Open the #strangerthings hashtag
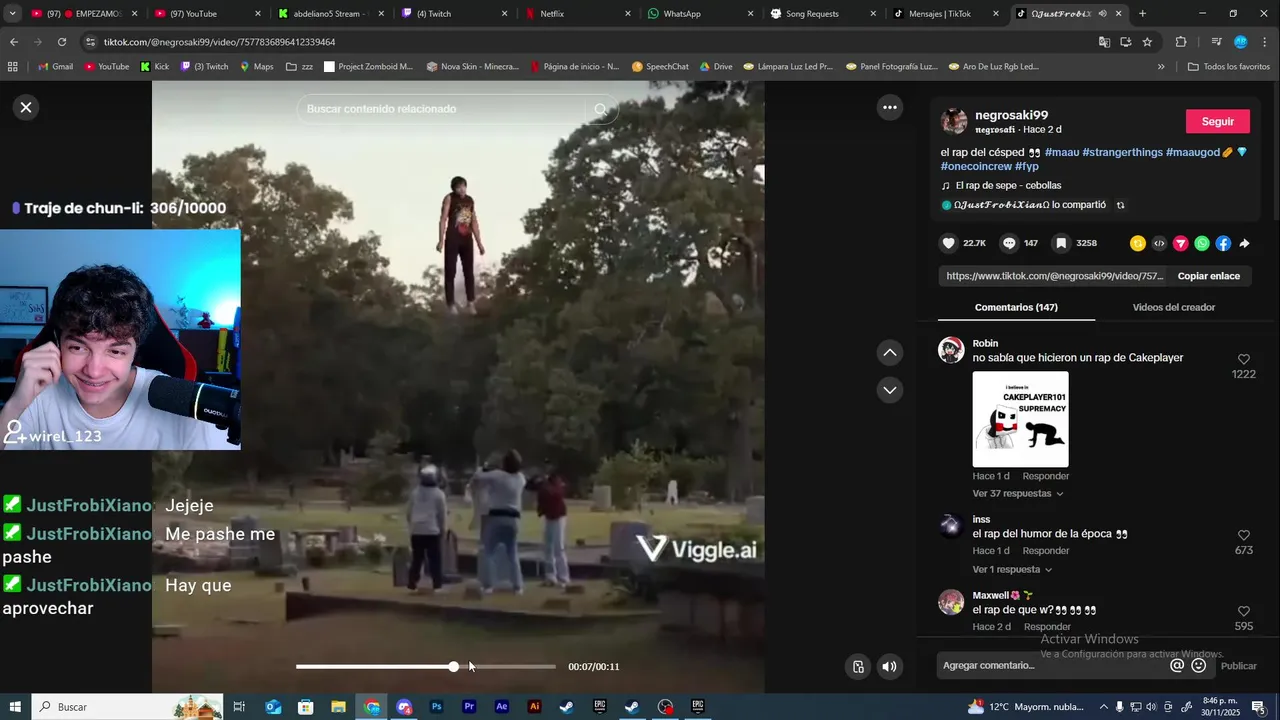Image resolution: width=1280 pixels, height=720 pixels. tap(1122, 152)
